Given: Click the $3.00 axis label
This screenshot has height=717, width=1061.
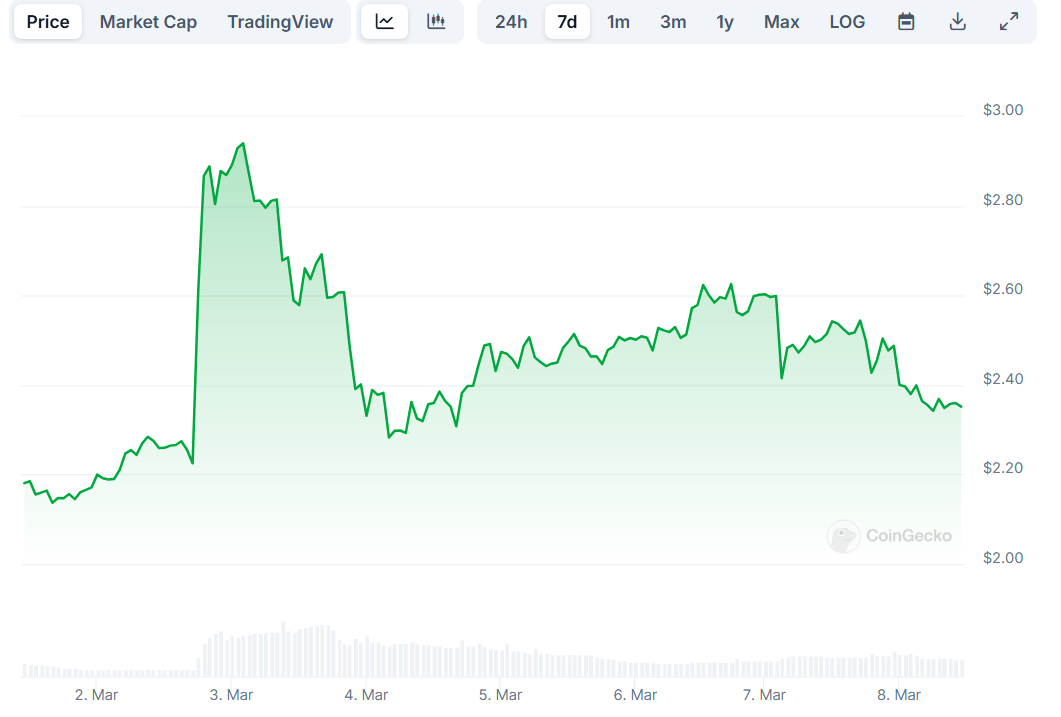Looking at the screenshot, I should (1003, 110).
